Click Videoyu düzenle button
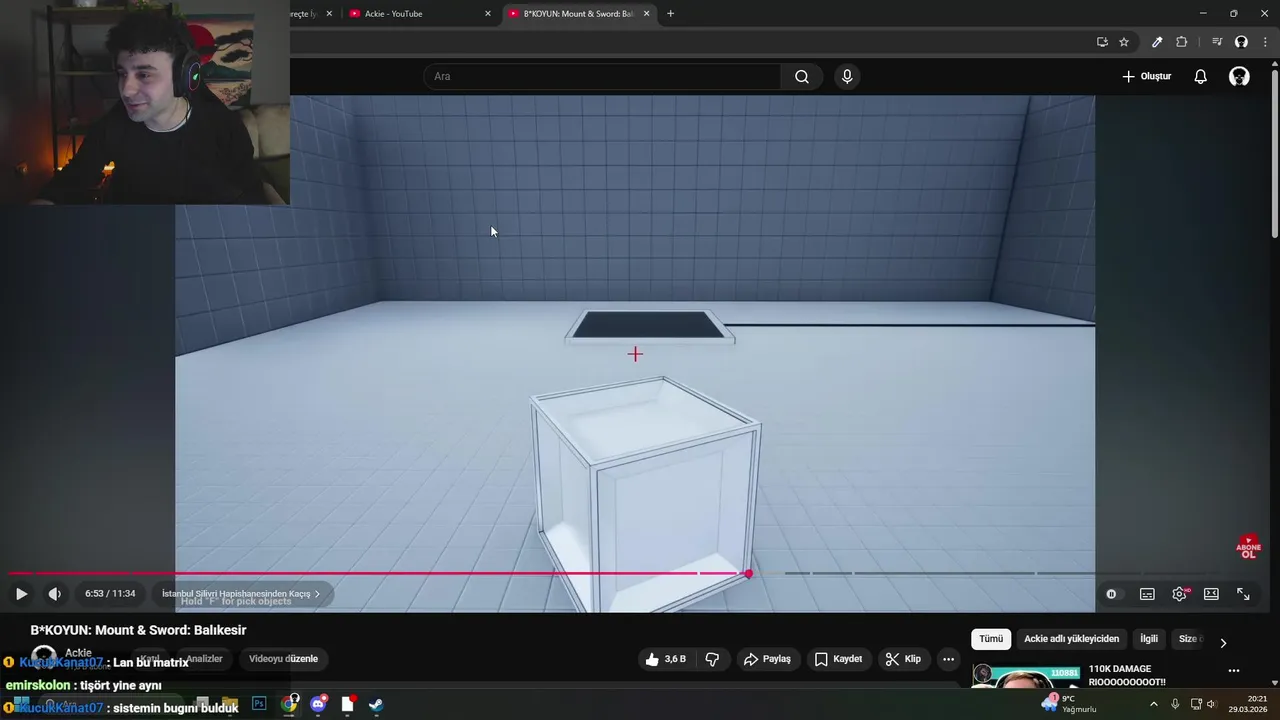This screenshot has height=720, width=1280. (x=283, y=659)
